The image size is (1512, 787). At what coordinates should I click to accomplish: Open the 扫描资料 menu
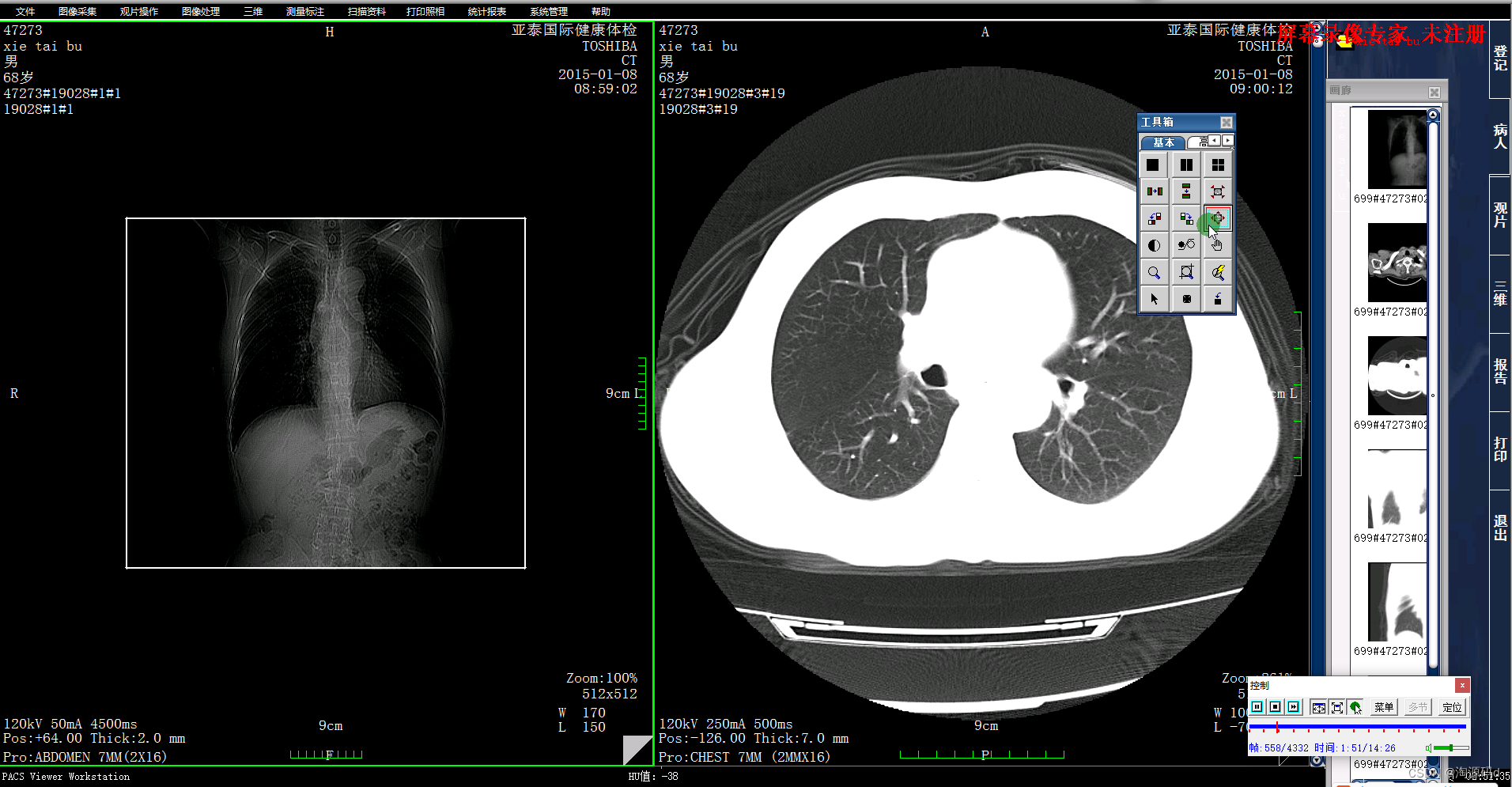[367, 11]
